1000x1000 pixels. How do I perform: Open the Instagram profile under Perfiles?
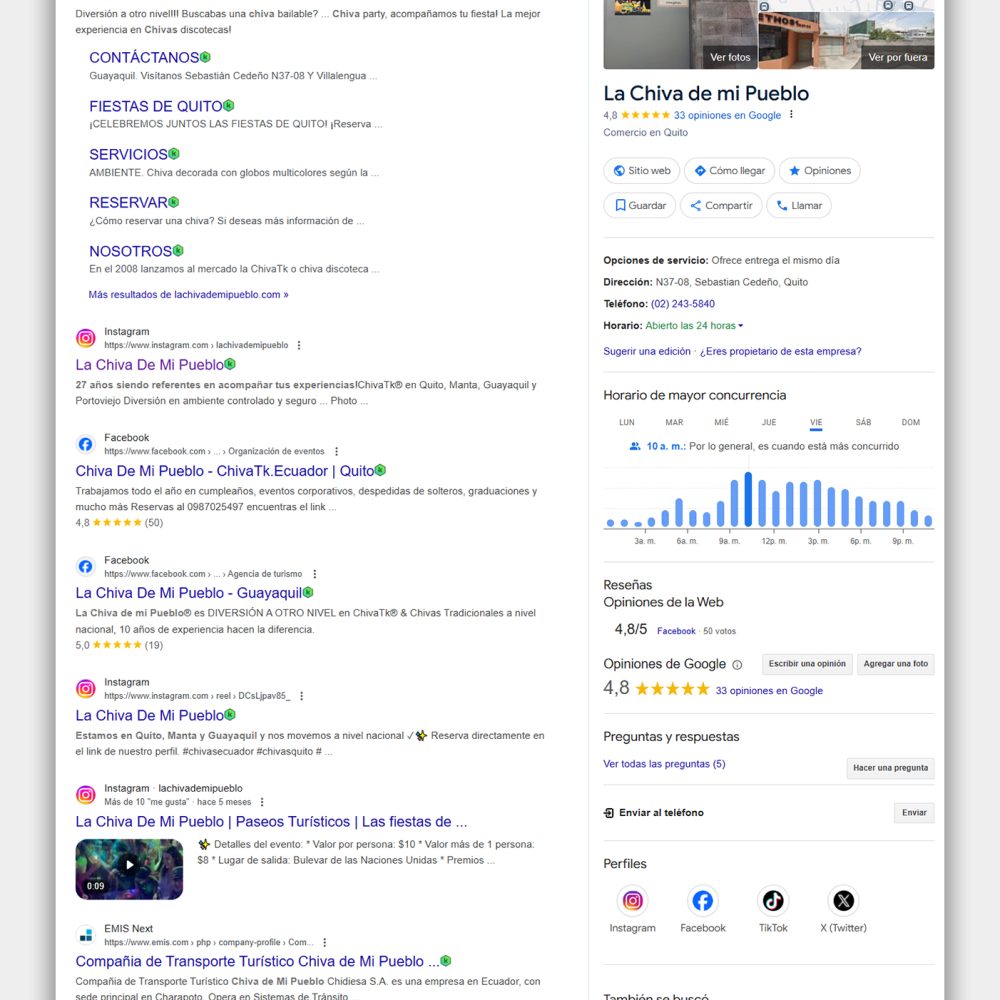tap(633, 901)
